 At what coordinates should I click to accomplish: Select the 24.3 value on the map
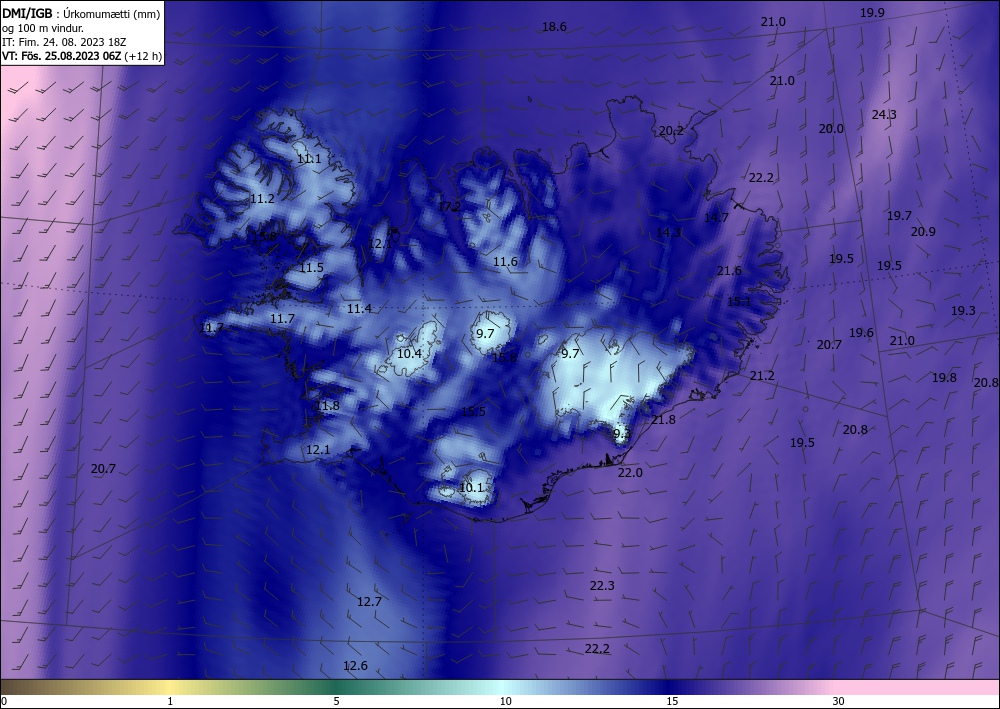pyautogui.click(x=884, y=115)
